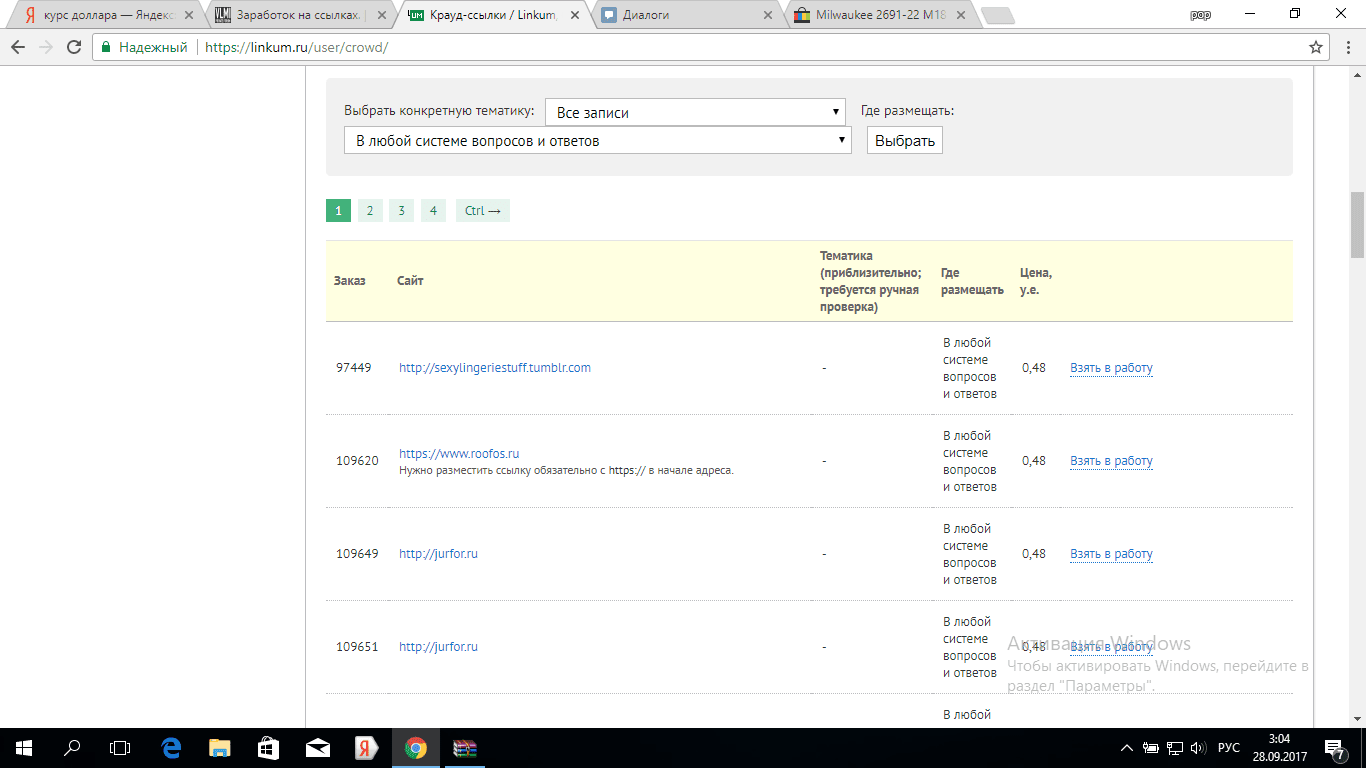Click the browser back arrow

coord(18,47)
